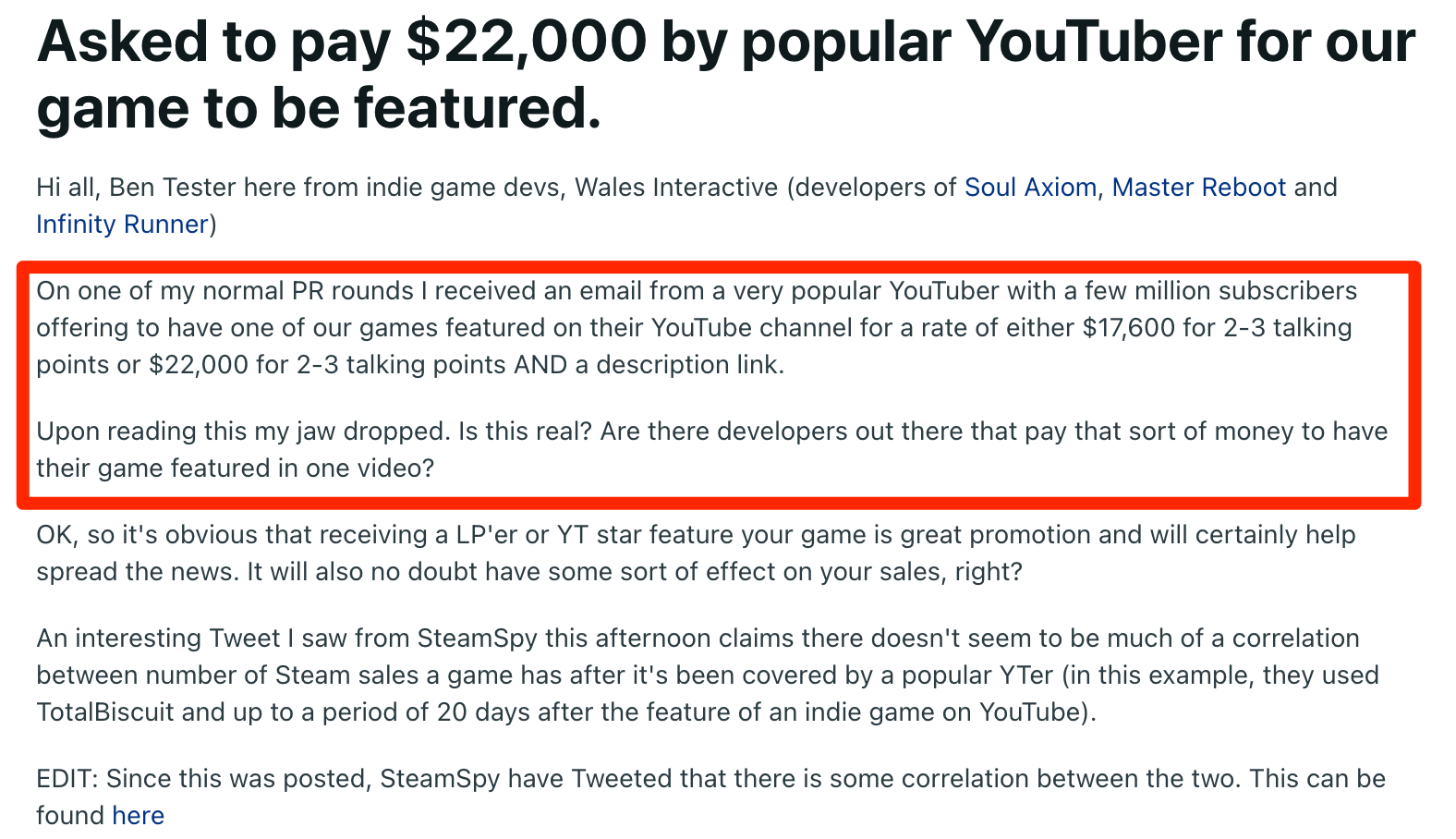Click the word "EDIT:" in the last paragraph

pyautogui.click(x=67, y=779)
